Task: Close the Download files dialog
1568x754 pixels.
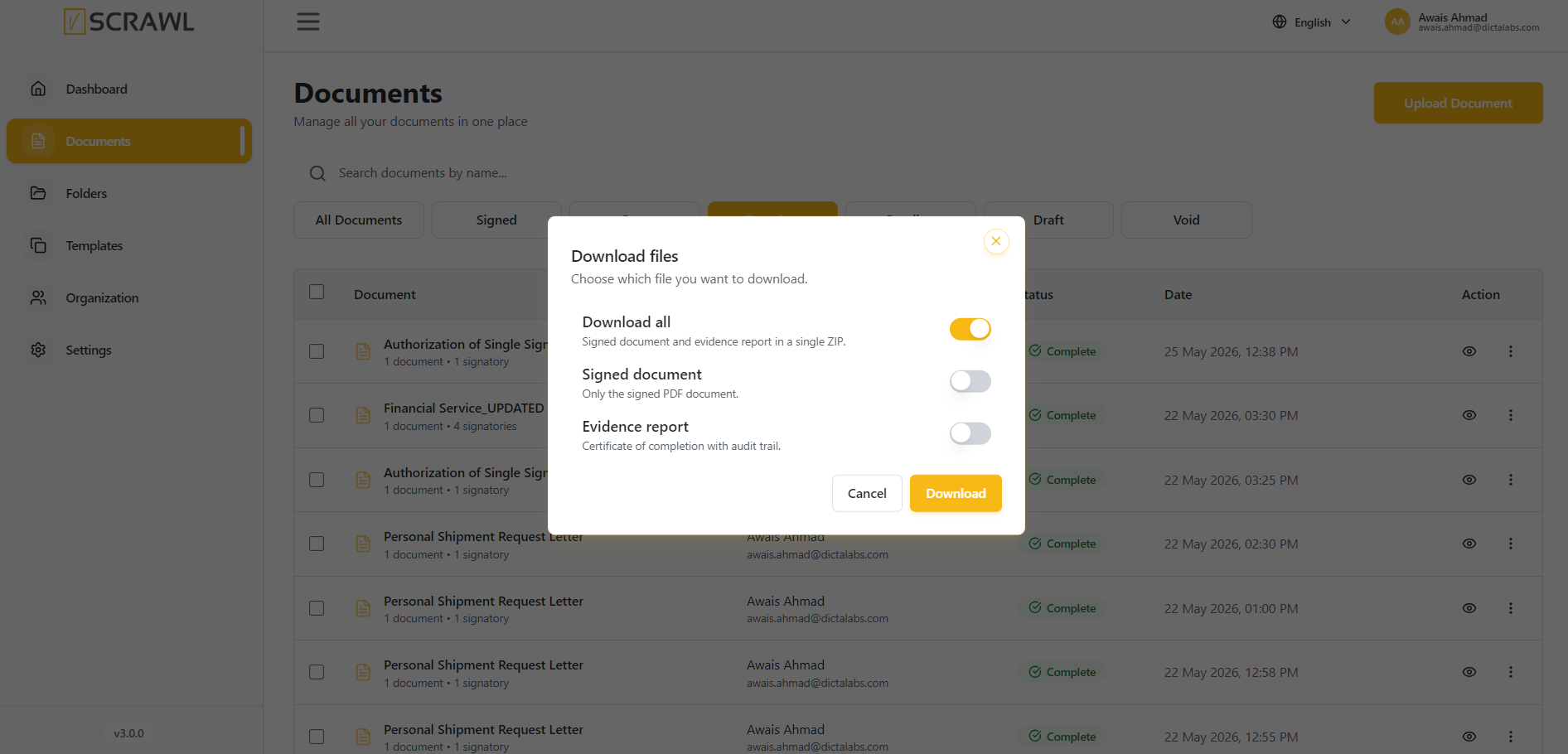Action: pyautogui.click(x=996, y=241)
